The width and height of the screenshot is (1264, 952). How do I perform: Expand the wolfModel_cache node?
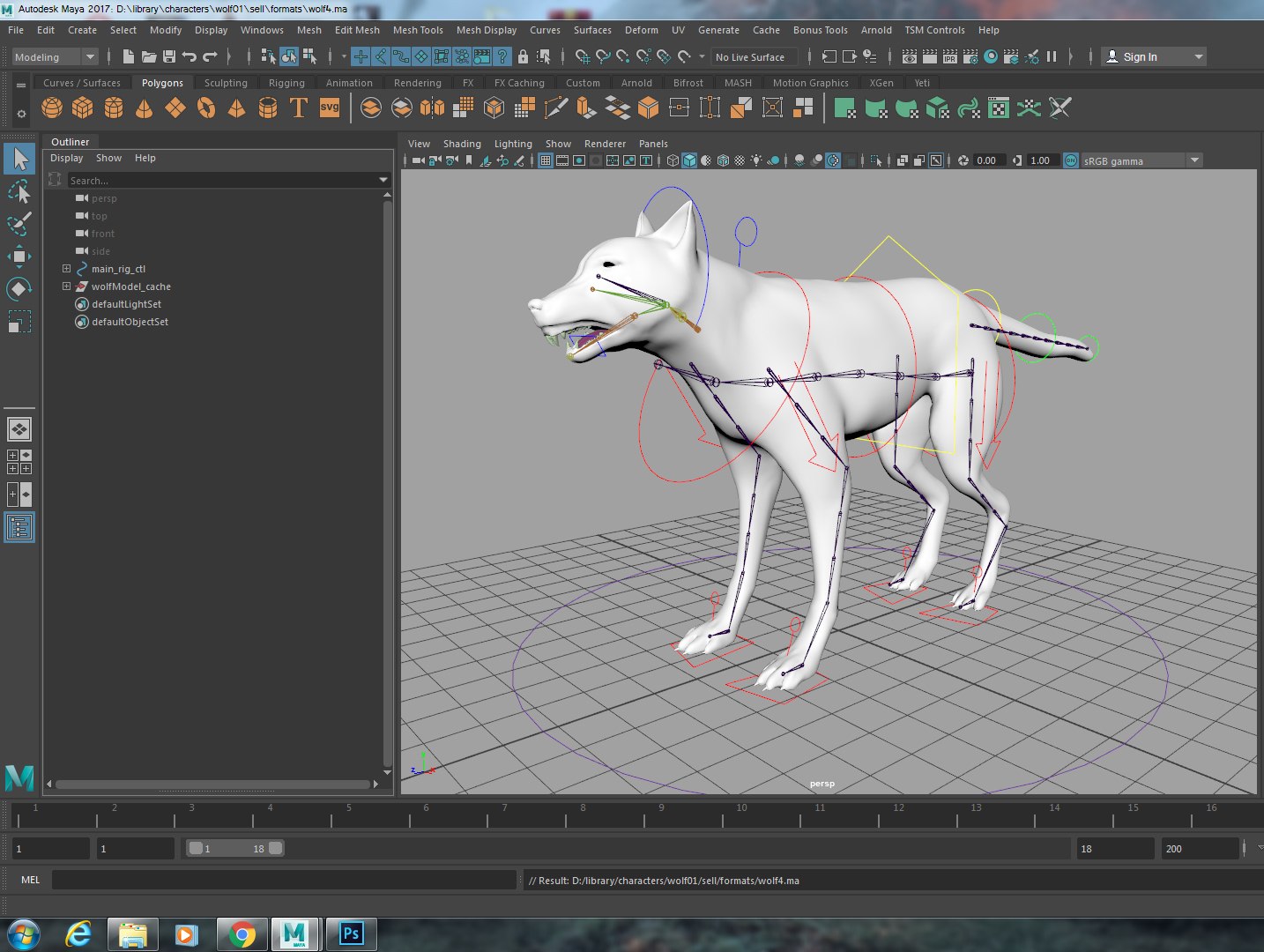[66, 286]
